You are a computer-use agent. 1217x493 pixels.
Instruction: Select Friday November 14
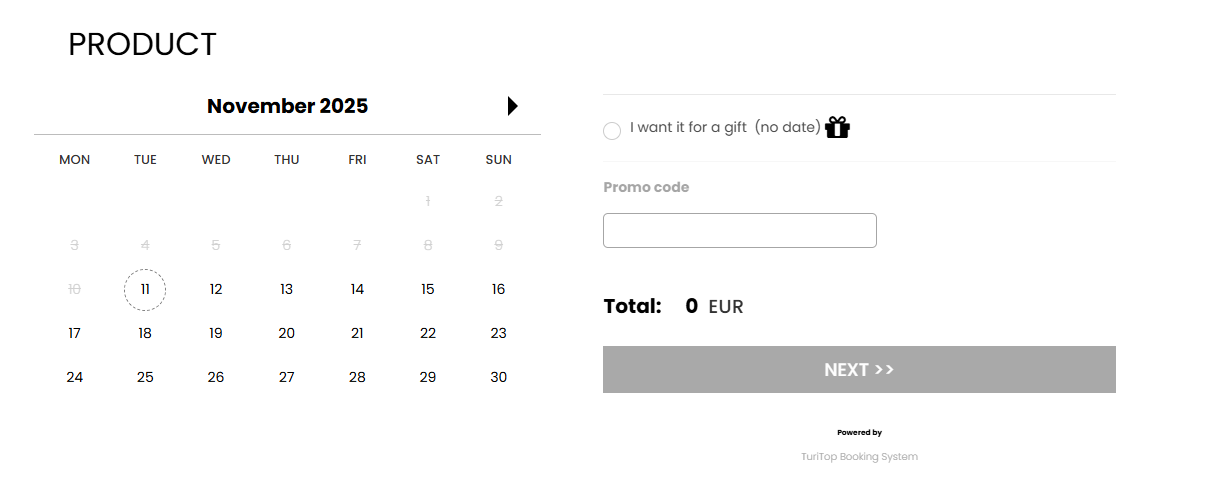[357, 290]
